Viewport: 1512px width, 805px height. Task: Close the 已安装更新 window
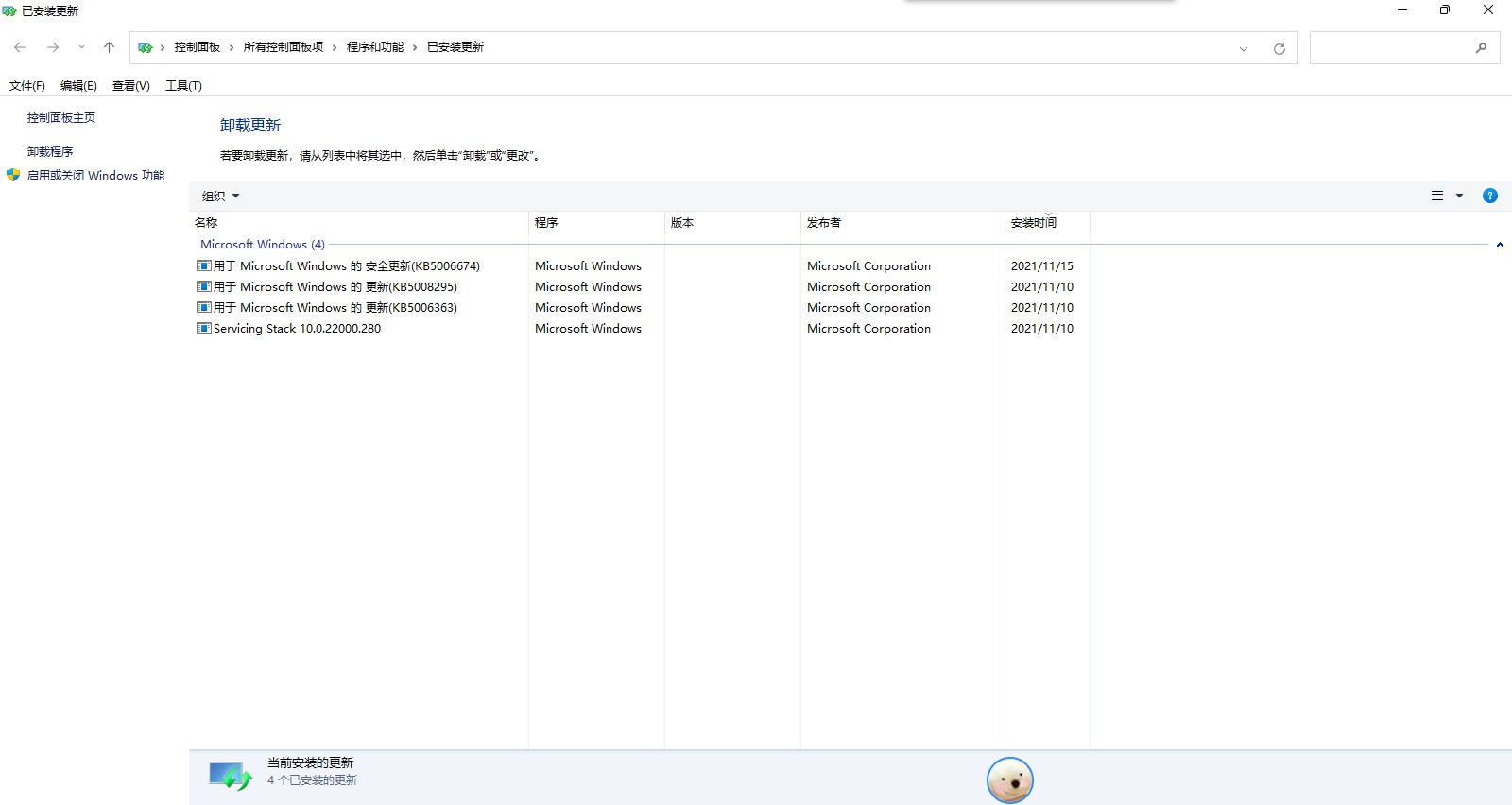tap(1488, 10)
